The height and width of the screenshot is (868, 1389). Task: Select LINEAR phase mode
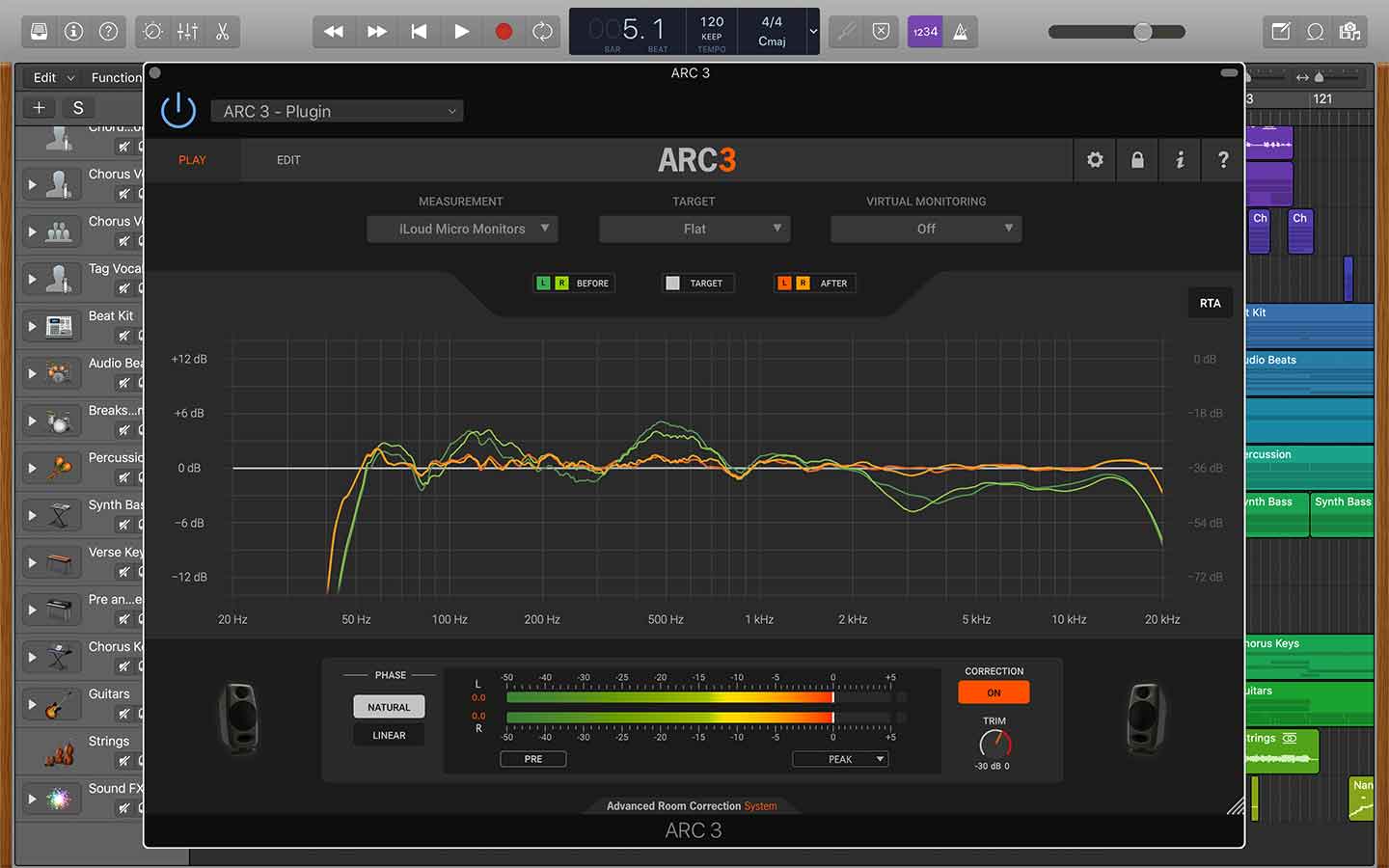tap(389, 735)
